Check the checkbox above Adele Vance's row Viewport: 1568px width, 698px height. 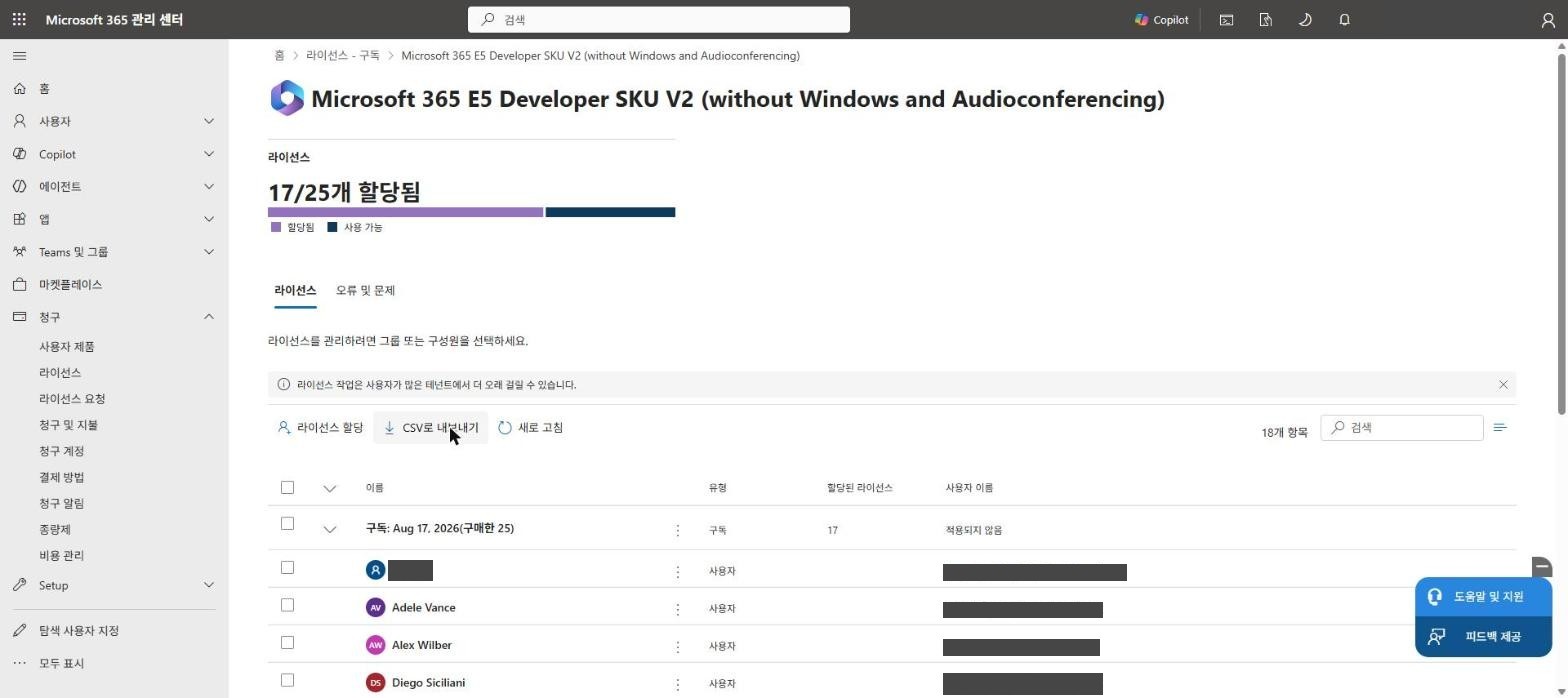tap(287, 568)
